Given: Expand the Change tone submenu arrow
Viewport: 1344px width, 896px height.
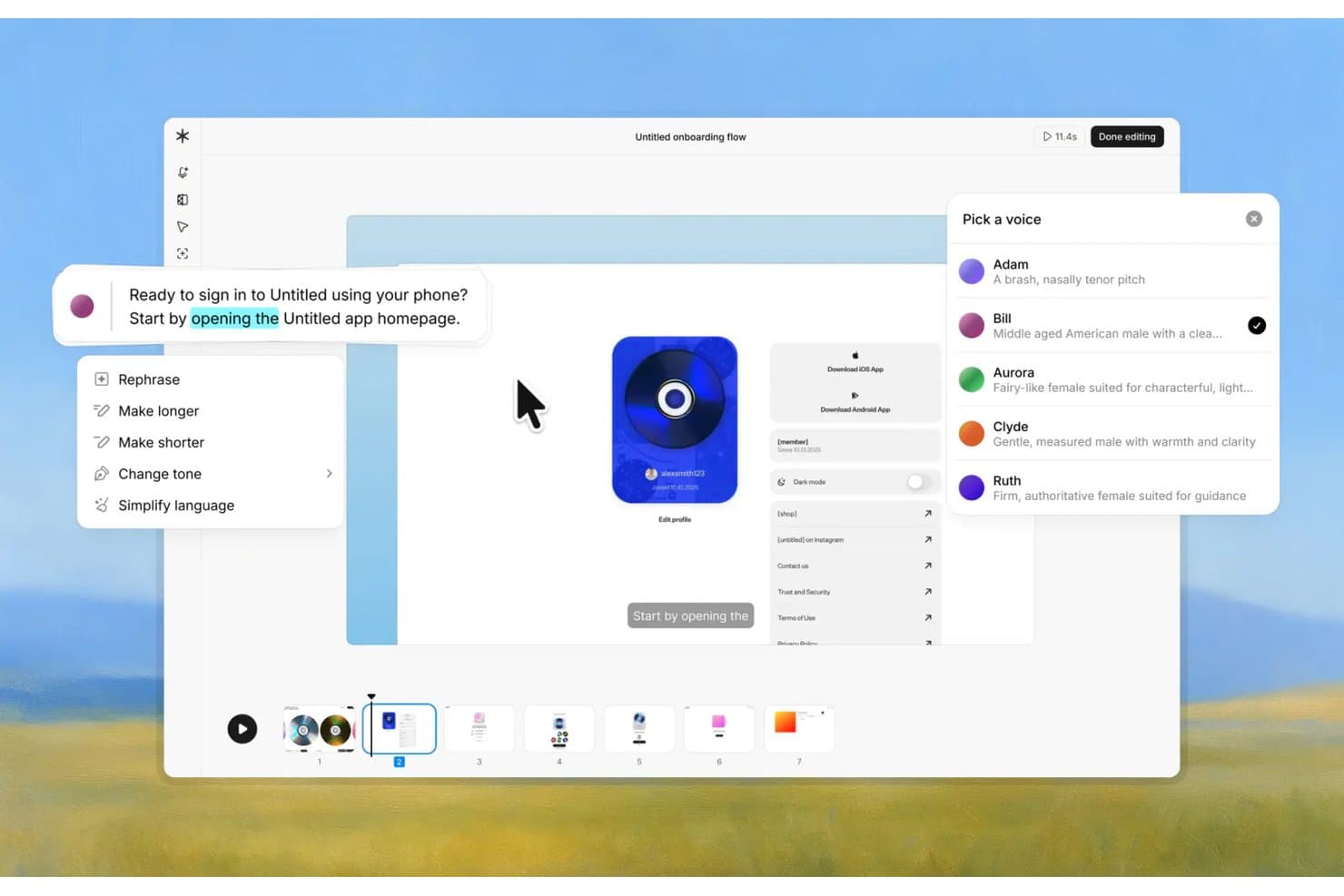Looking at the screenshot, I should tap(329, 474).
